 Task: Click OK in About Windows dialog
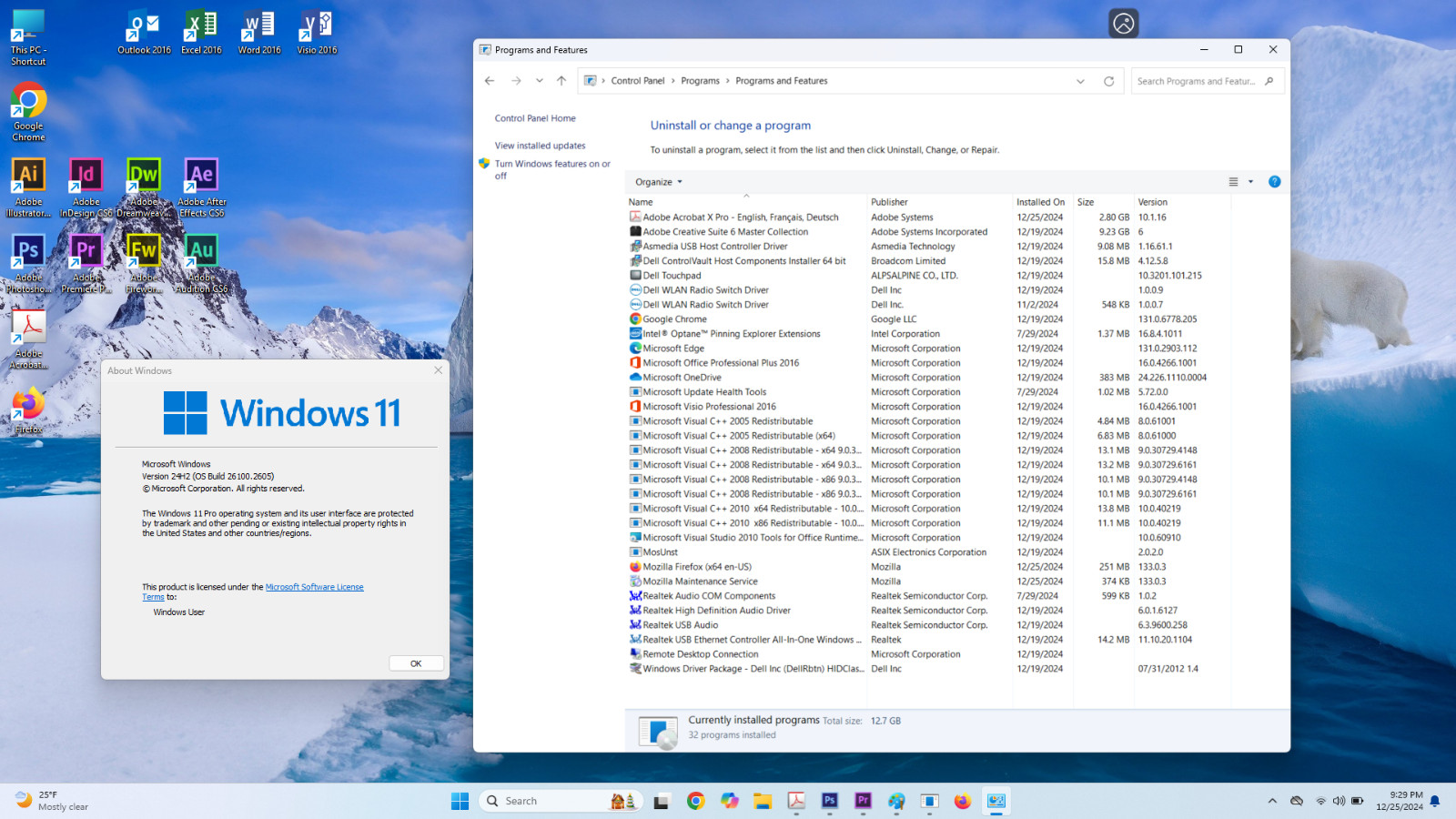tap(416, 663)
